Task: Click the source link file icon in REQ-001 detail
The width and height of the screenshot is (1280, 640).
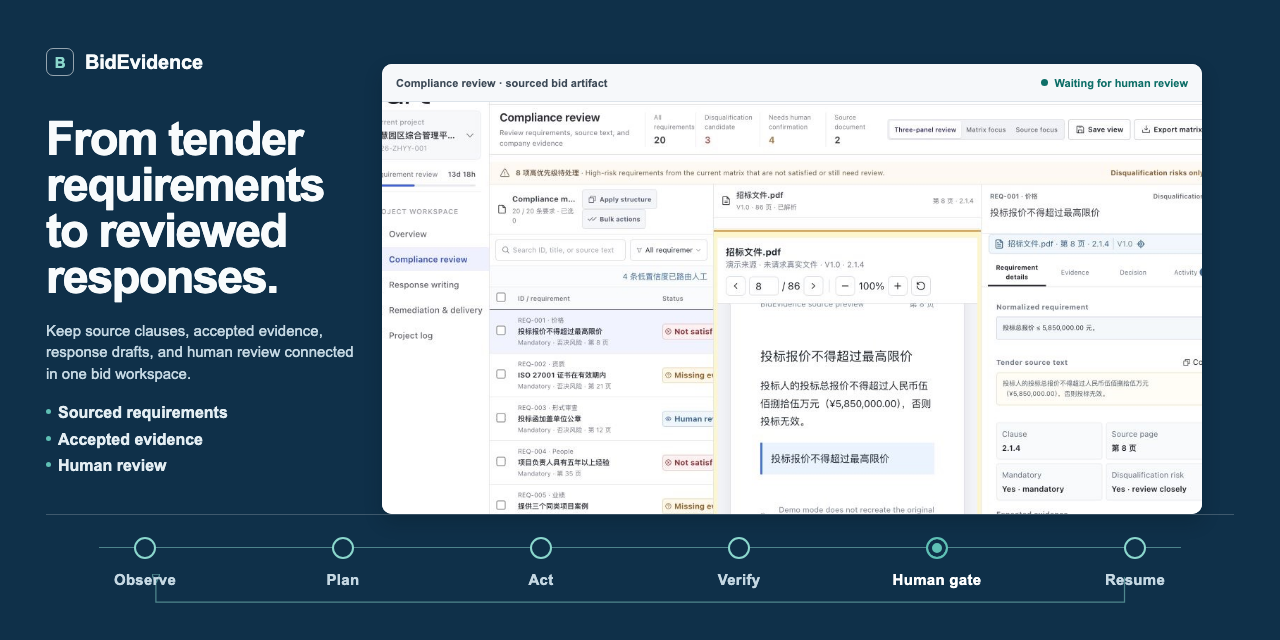Action: 998,244
